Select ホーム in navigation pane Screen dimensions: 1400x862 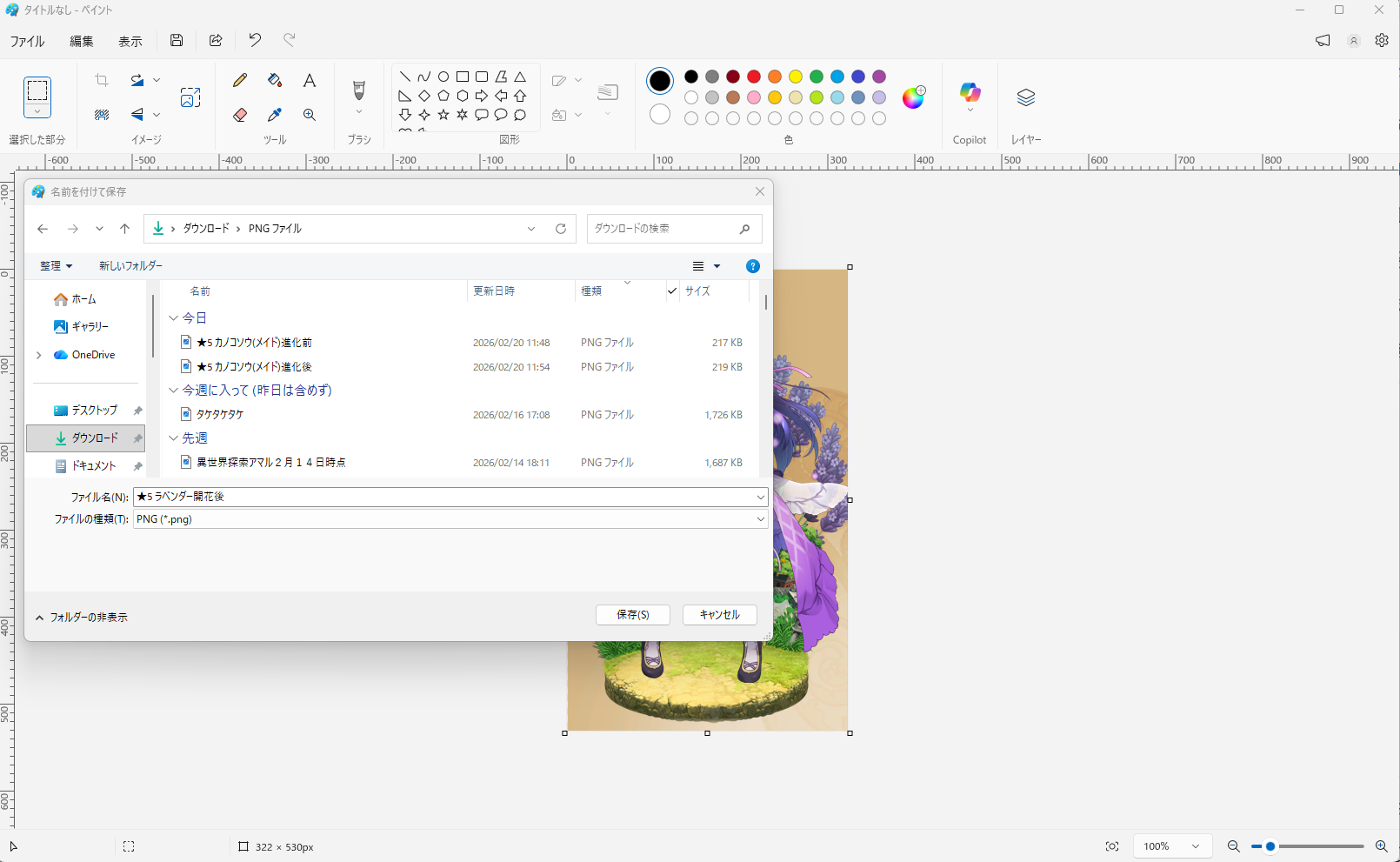pyautogui.click(x=85, y=299)
